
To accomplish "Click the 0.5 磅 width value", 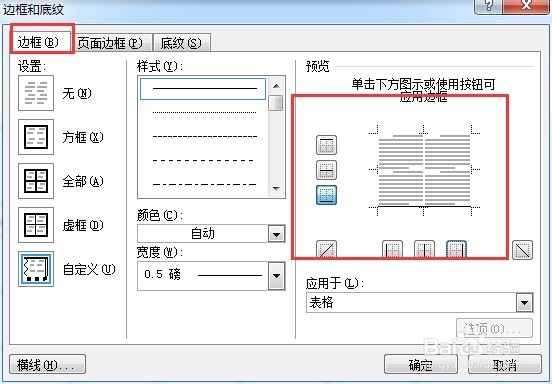I will pos(162,274).
